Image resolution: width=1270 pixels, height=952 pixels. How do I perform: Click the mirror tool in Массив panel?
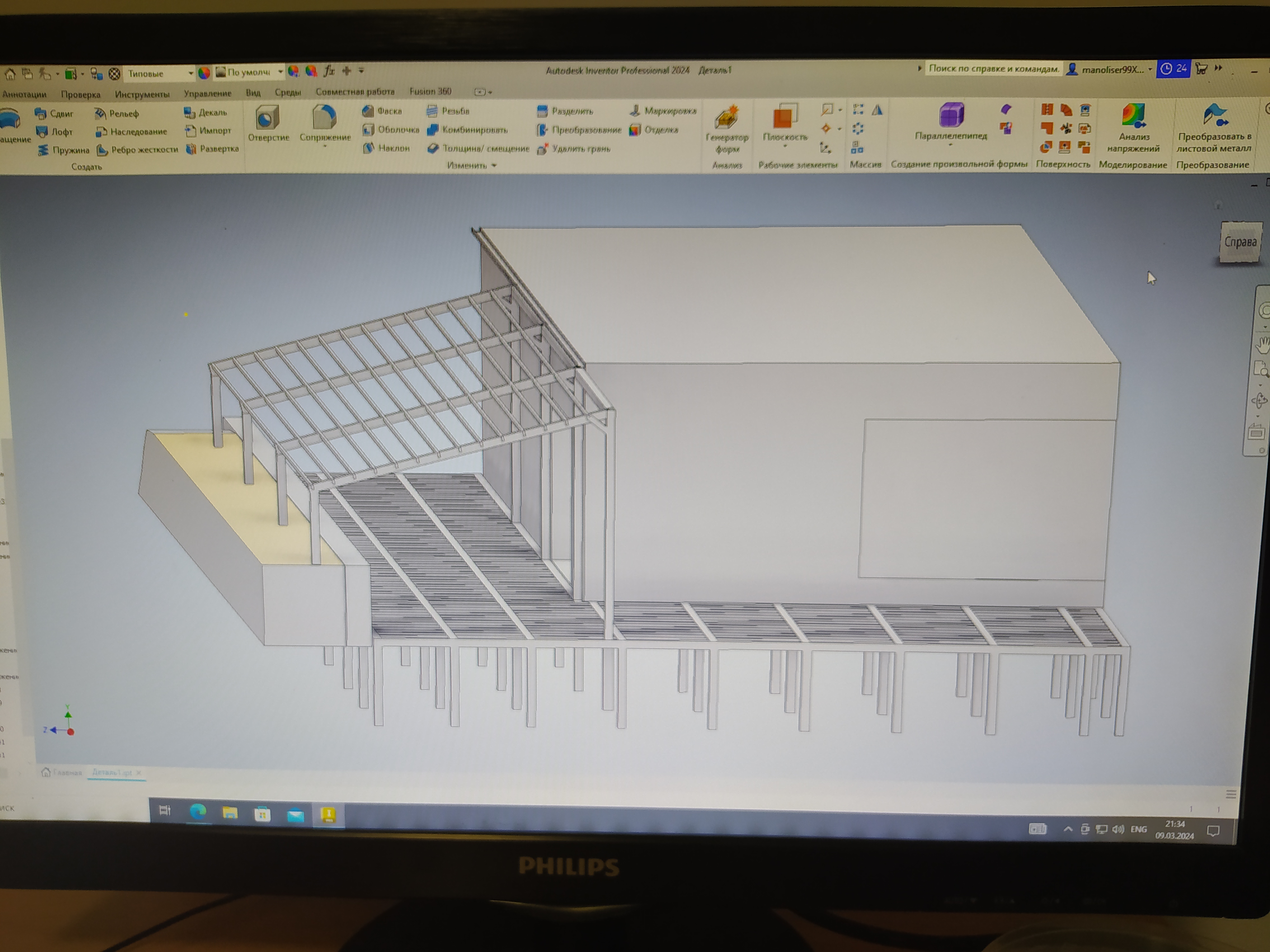tap(877, 109)
